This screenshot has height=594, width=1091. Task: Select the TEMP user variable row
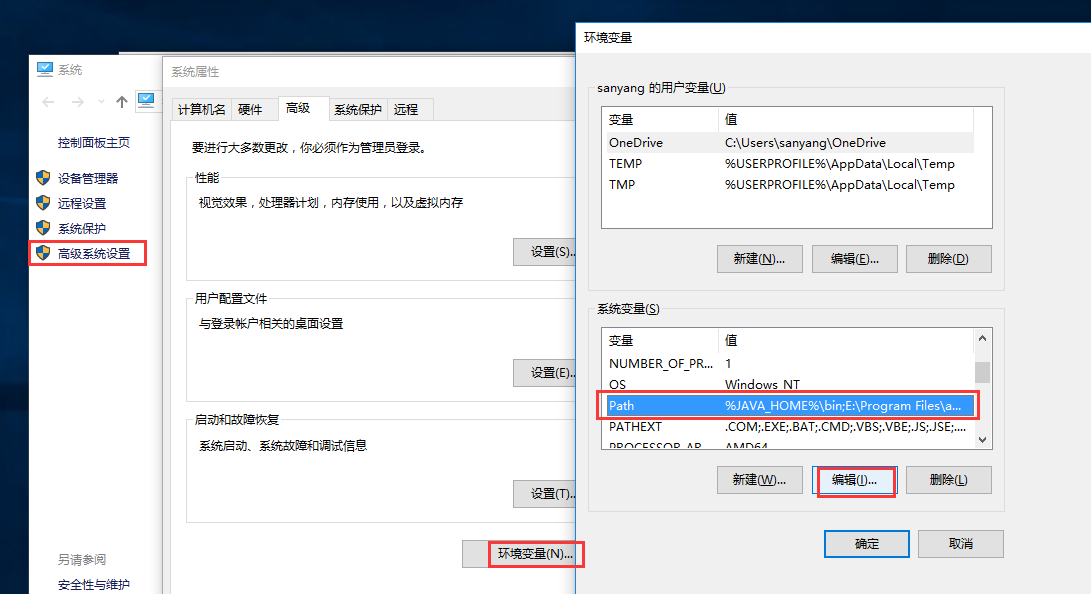790,163
